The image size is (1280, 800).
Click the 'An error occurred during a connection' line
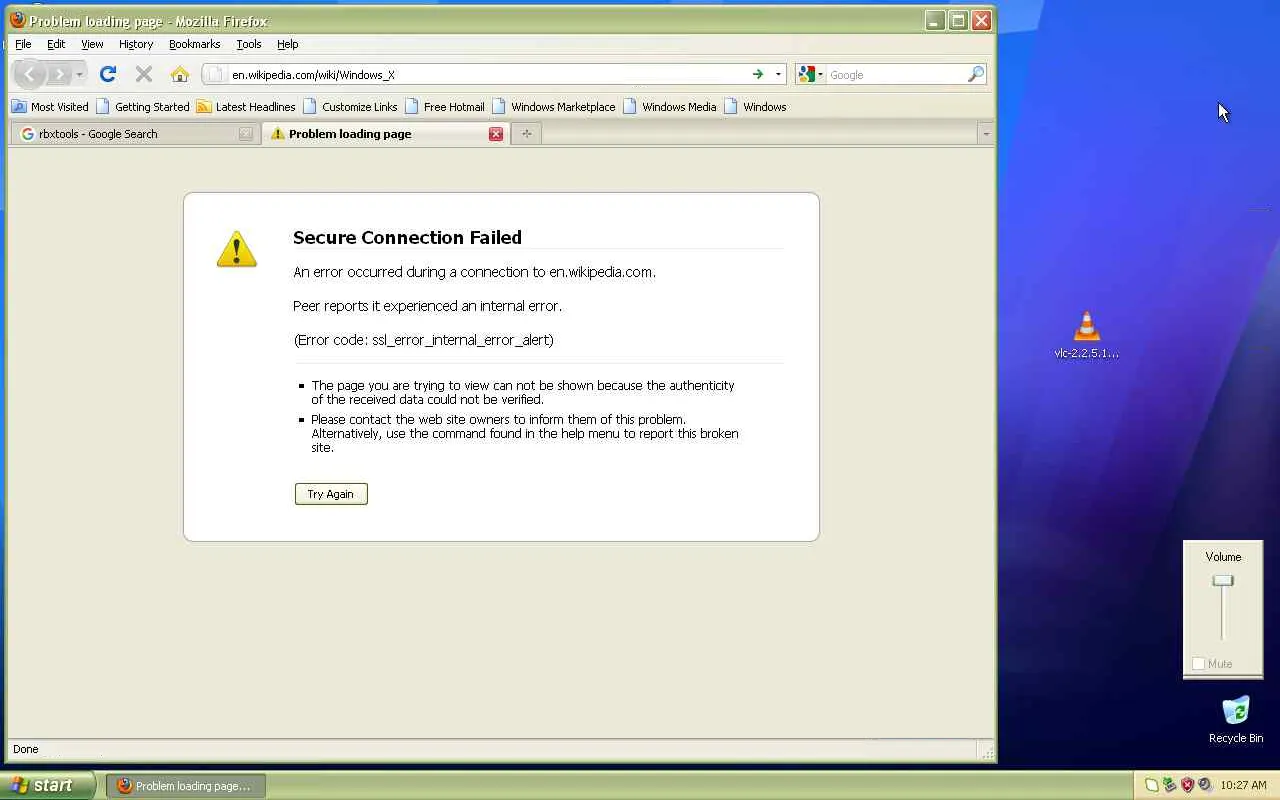click(x=474, y=272)
